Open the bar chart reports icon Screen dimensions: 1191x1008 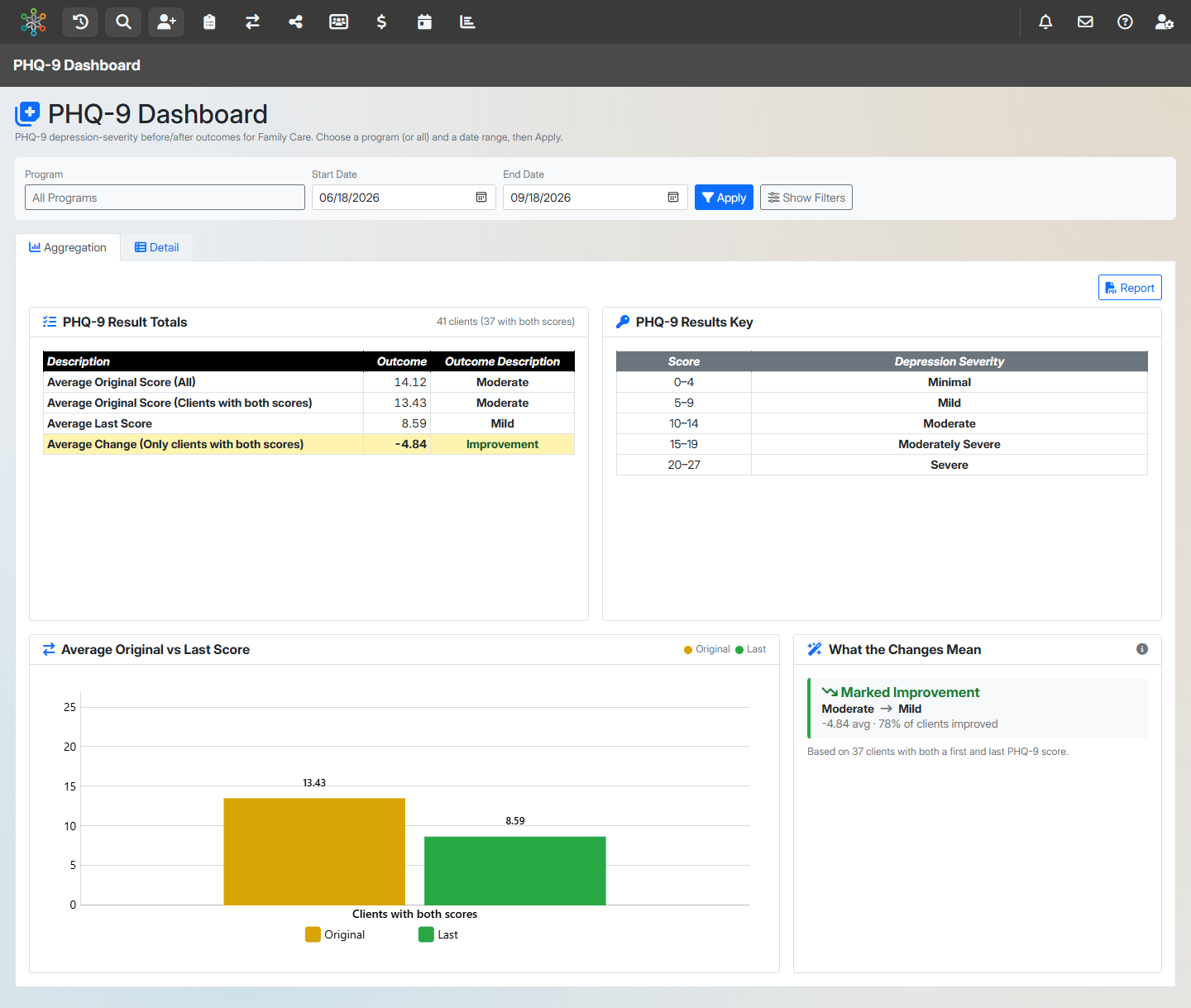[x=467, y=22]
